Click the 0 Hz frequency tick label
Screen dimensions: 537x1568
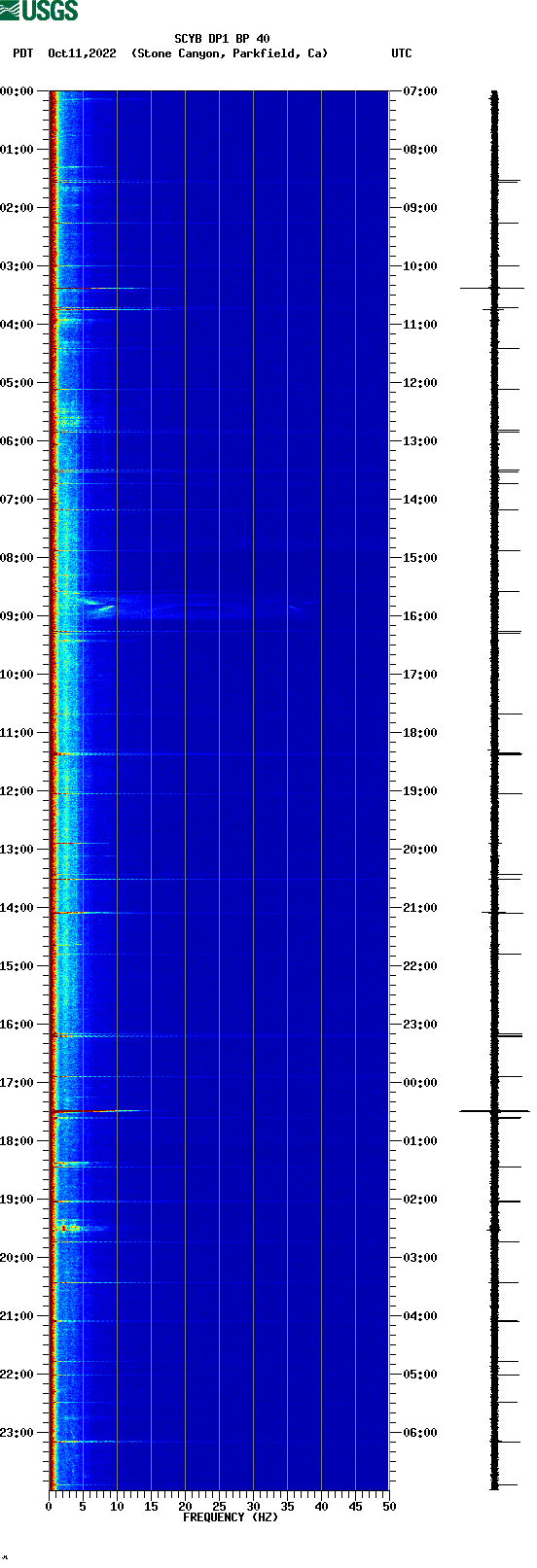(x=49, y=1507)
